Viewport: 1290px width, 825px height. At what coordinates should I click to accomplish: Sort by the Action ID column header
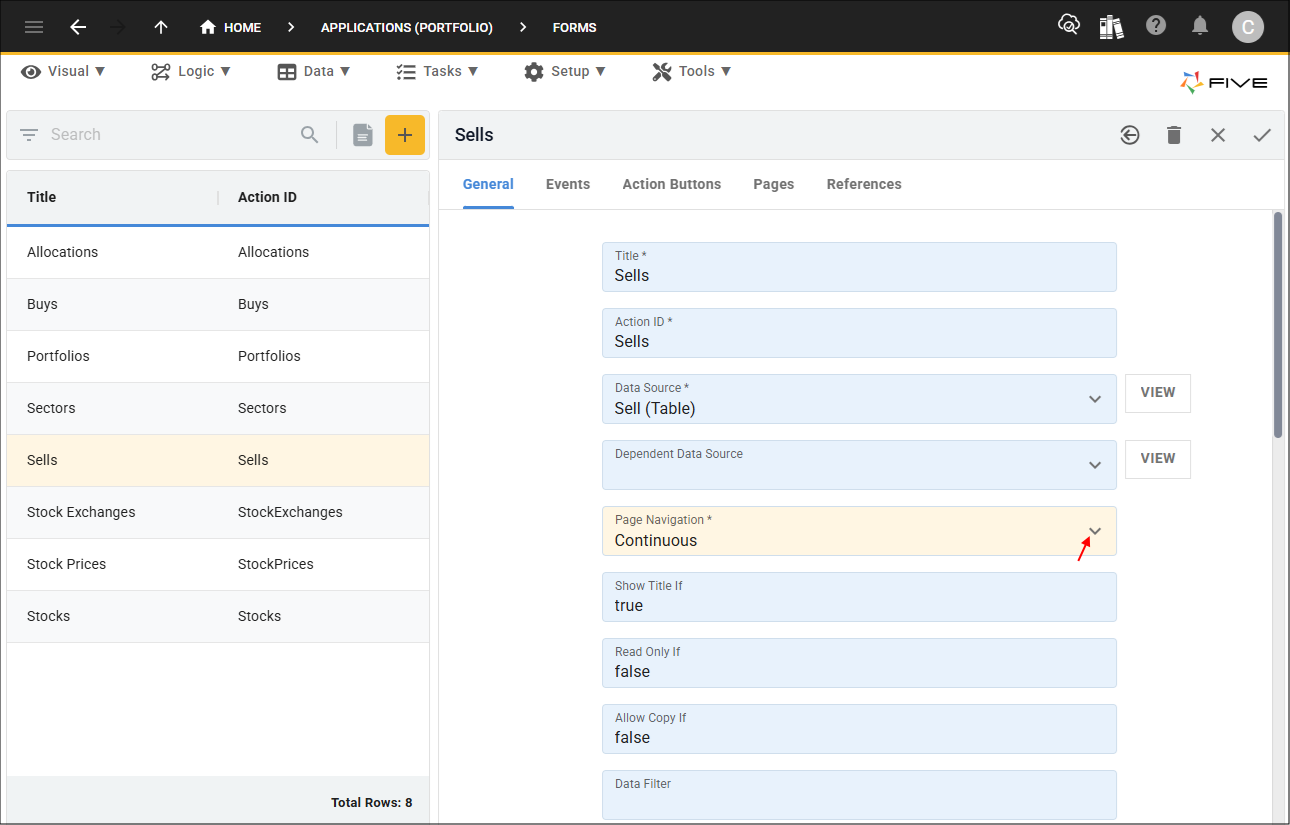(267, 197)
